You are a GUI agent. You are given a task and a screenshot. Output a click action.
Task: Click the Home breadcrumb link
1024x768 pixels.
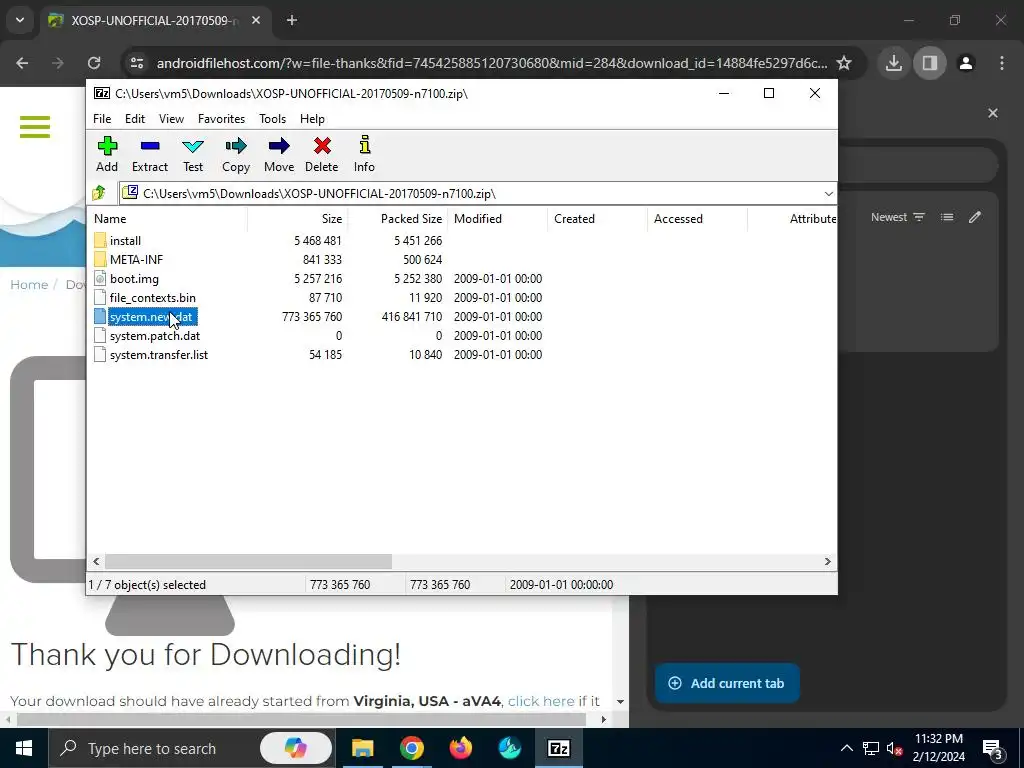[29, 285]
